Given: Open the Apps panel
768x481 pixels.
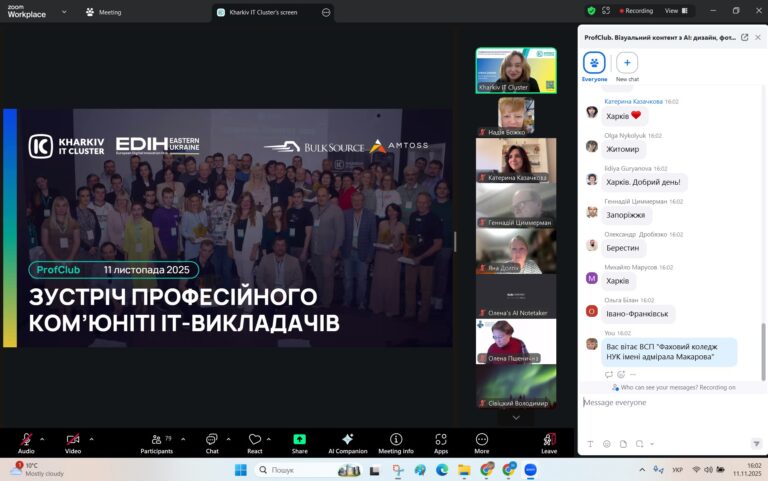Looking at the screenshot, I should (441, 443).
